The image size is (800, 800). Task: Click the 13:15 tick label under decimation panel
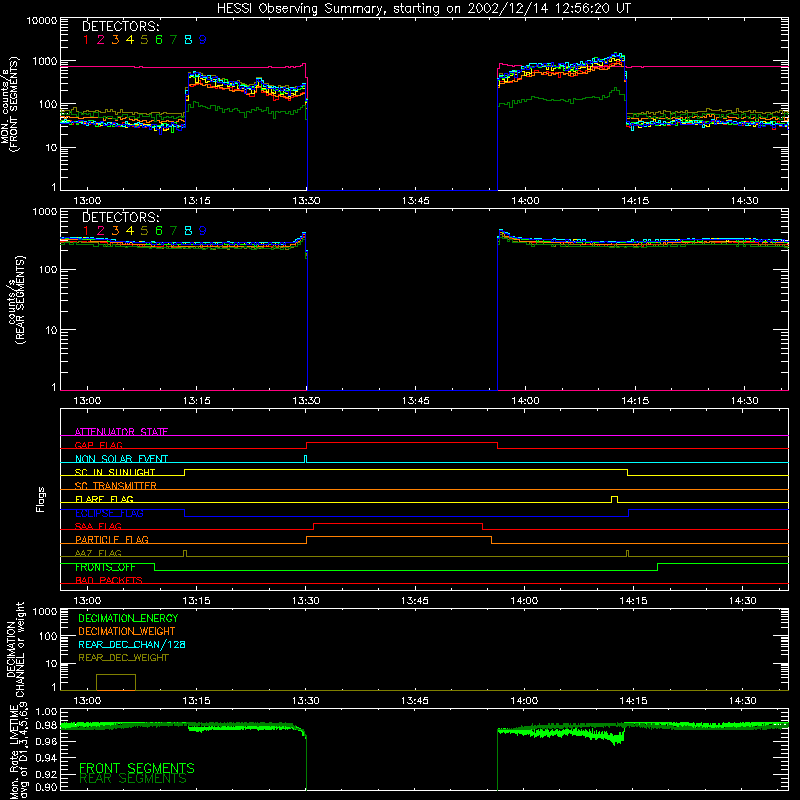pos(196,701)
